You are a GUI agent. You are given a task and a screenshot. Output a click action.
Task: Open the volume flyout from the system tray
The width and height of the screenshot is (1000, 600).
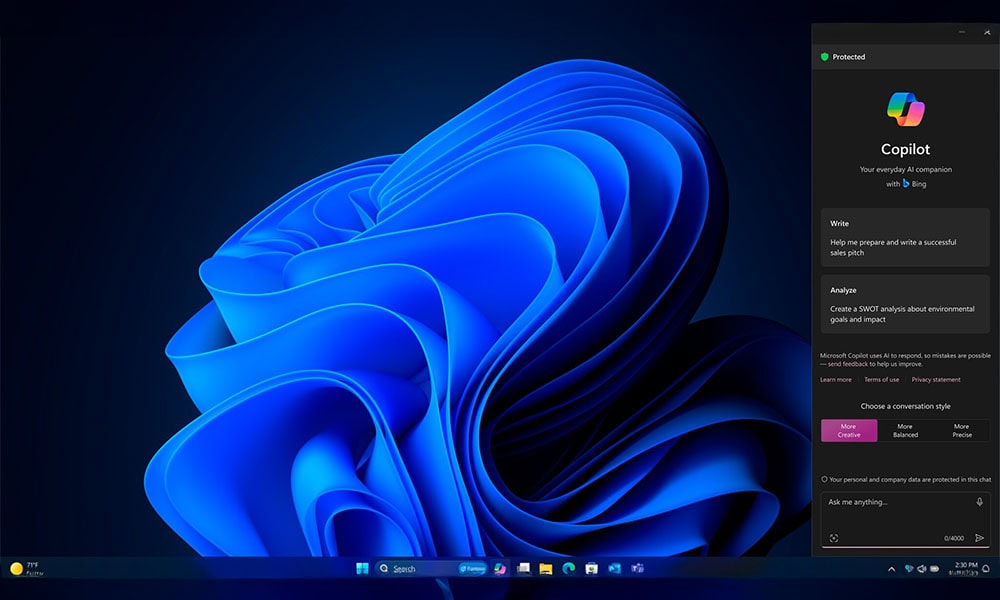point(921,568)
